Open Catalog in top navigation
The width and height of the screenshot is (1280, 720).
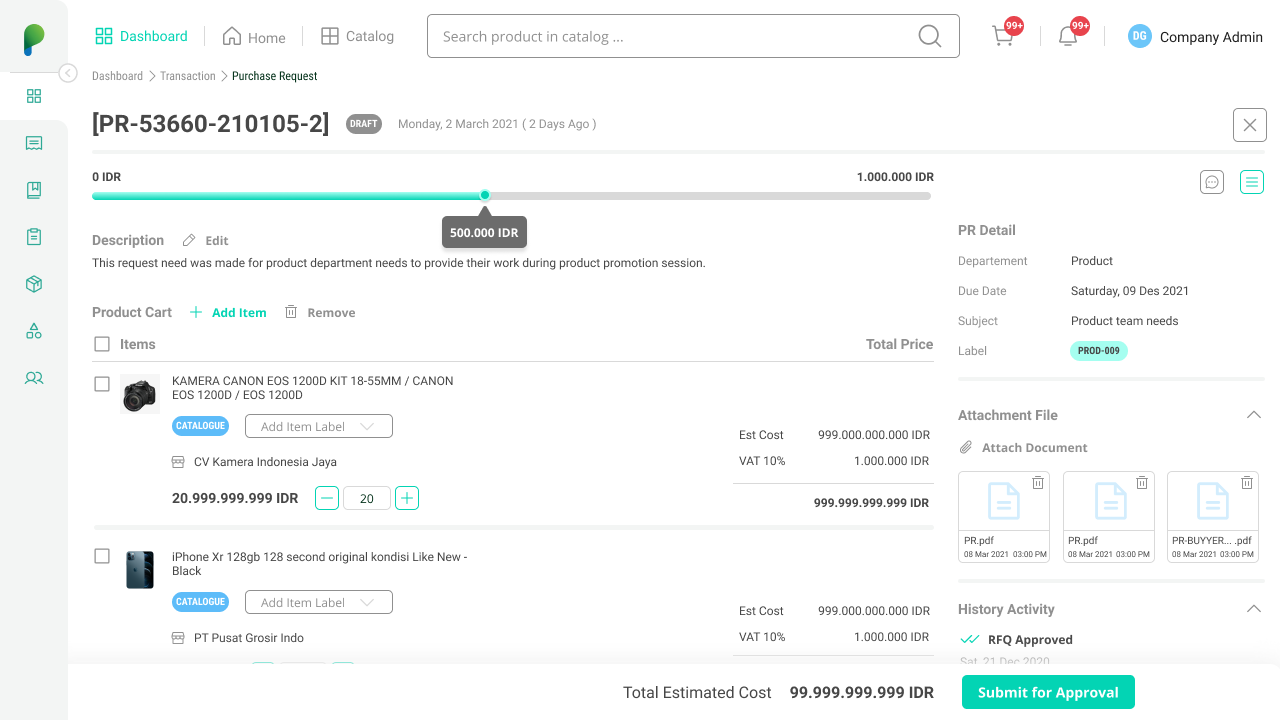coord(357,36)
